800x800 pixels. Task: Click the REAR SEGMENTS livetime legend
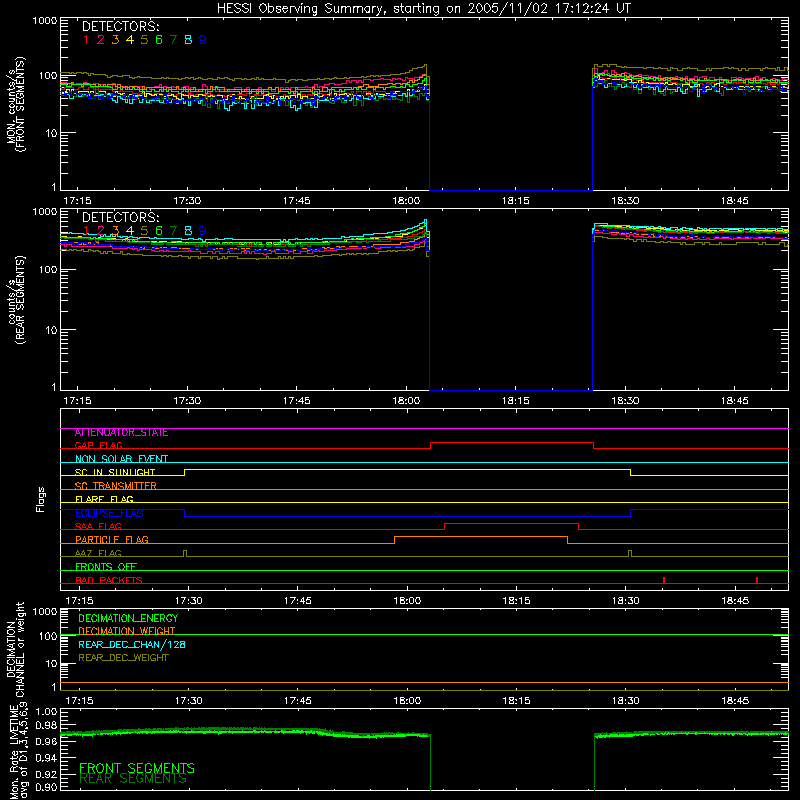point(133,779)
